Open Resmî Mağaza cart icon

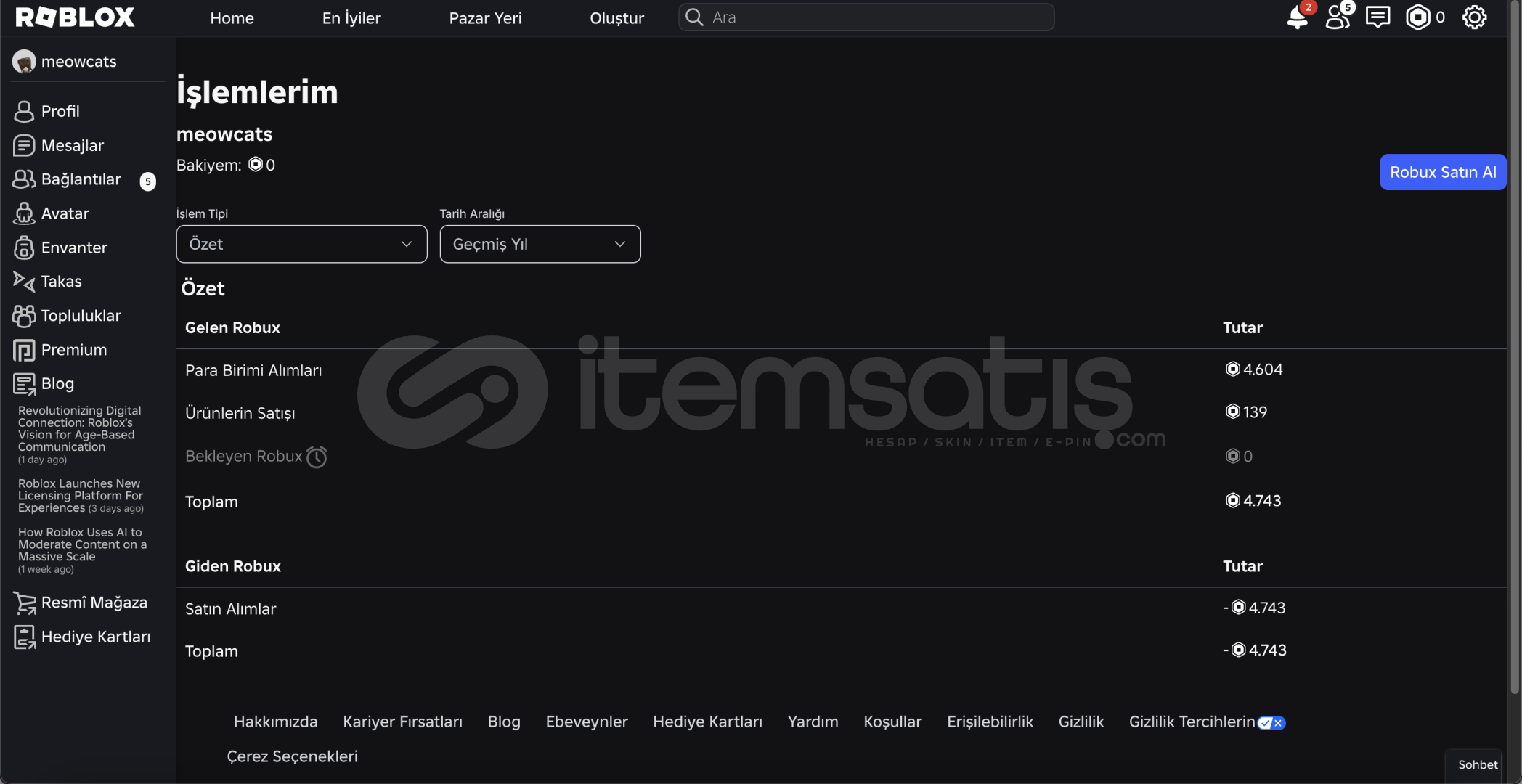click(24, 603)
